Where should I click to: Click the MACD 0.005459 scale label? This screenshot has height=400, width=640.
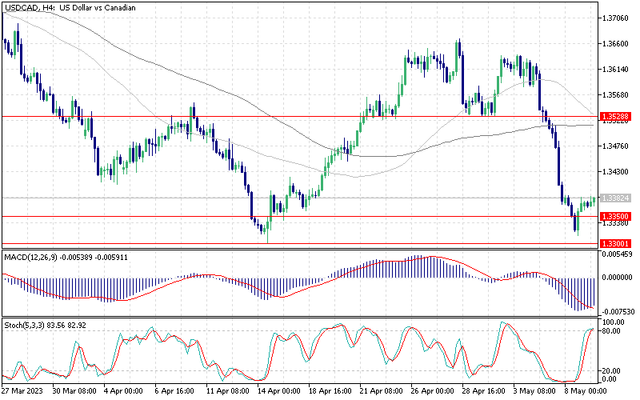coord(617,256)
